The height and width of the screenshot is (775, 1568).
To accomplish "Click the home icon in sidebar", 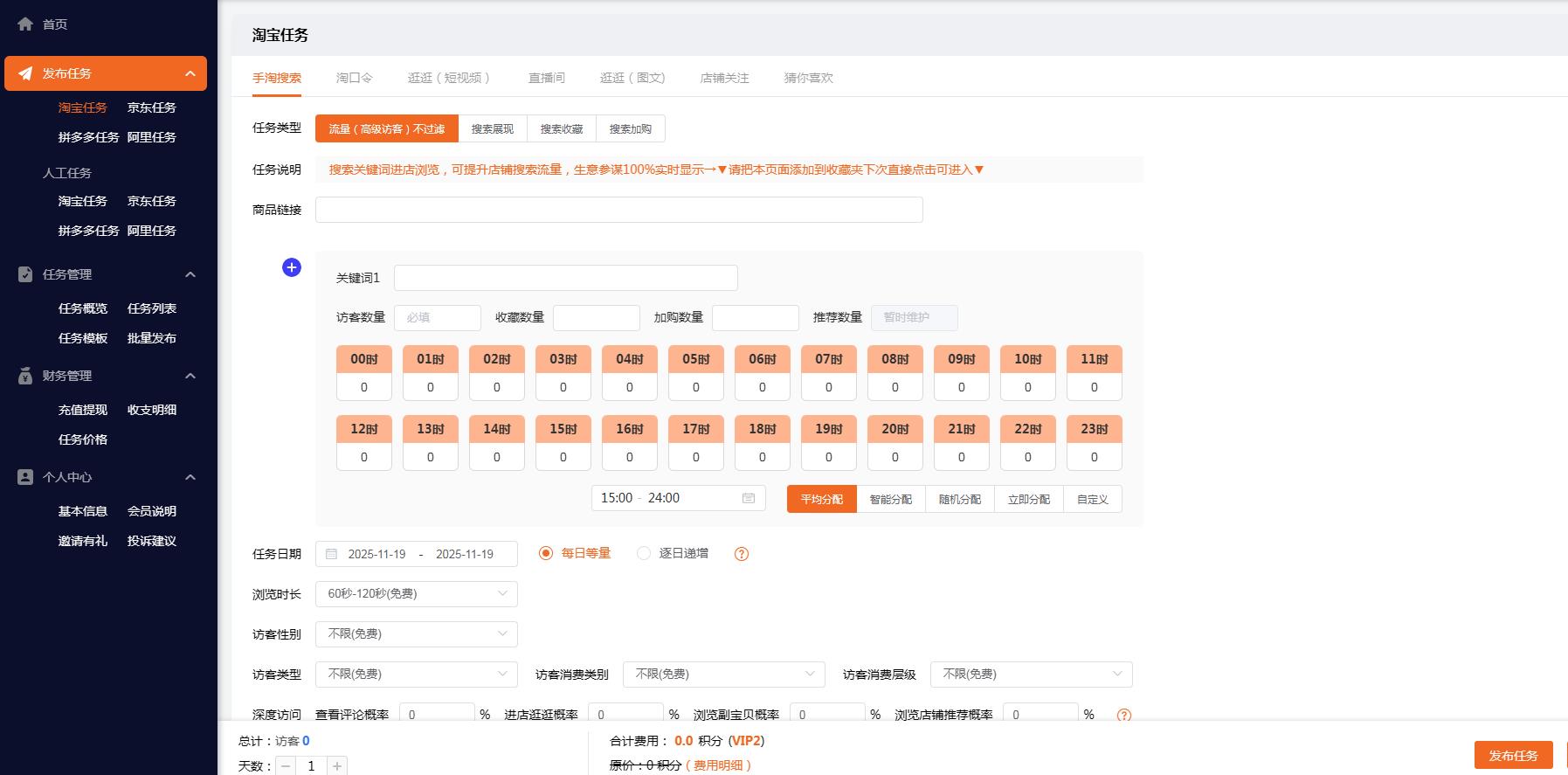I will pos(25,24).
